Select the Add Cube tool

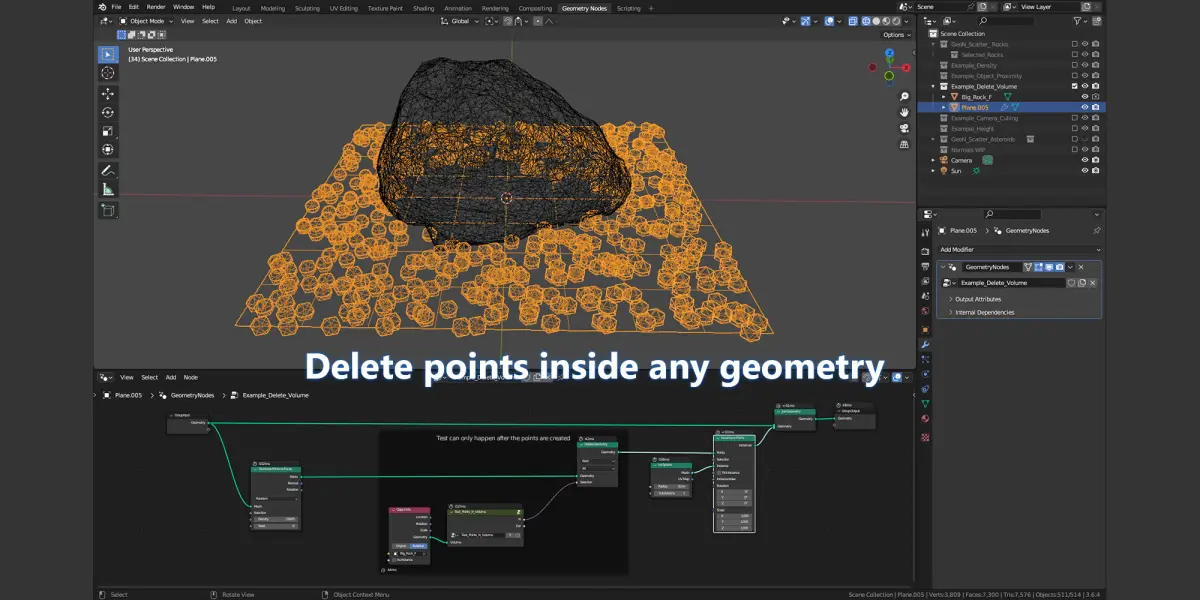pyautogui.click(x=107, y=210)
